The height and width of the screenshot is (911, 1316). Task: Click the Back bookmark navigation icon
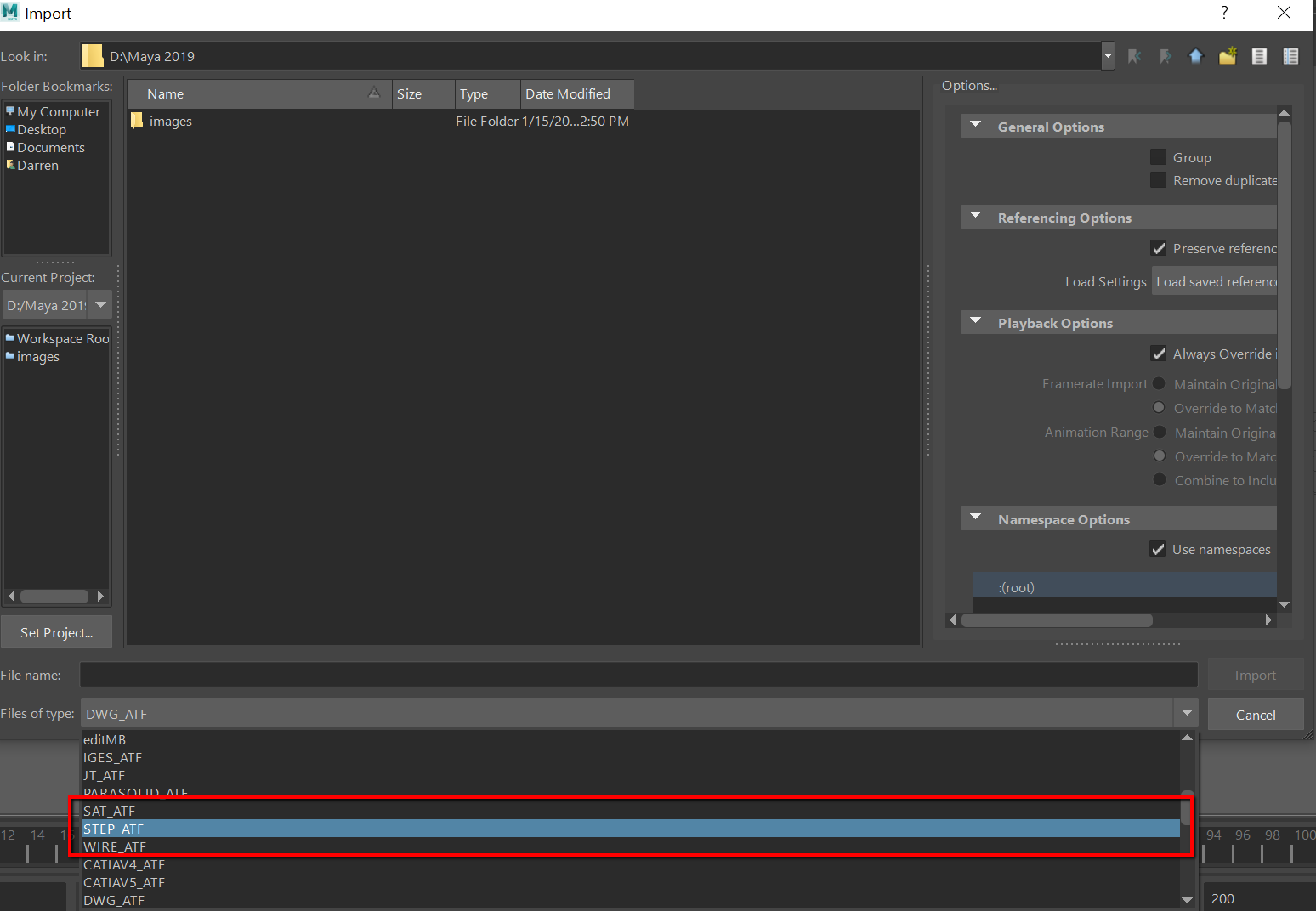tap(1134, 55)
